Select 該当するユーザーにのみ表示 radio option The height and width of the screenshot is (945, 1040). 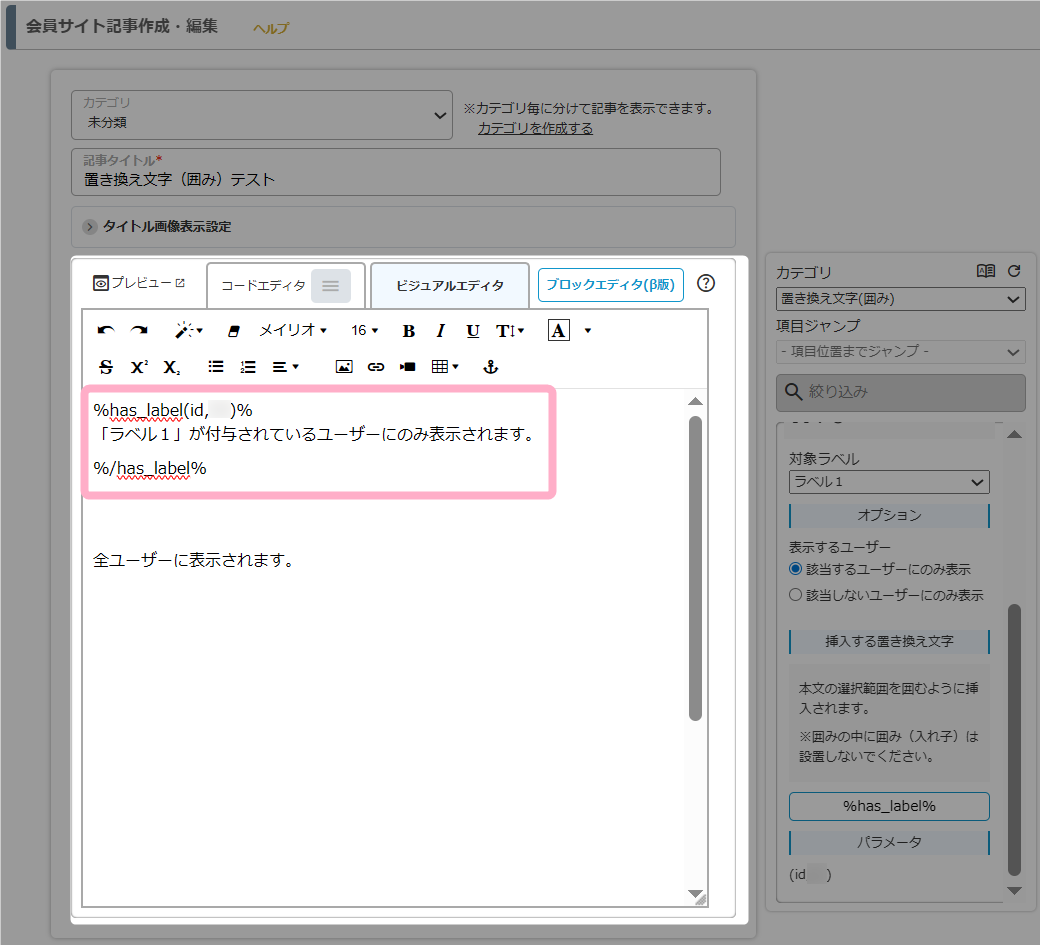796,569
